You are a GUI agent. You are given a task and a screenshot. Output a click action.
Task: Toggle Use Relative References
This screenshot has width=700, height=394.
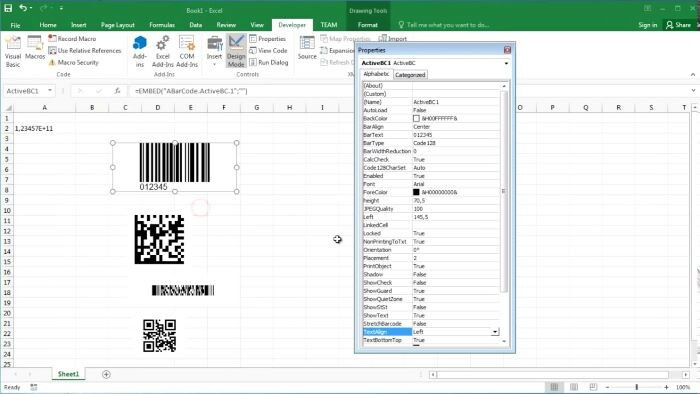point(85,50)
